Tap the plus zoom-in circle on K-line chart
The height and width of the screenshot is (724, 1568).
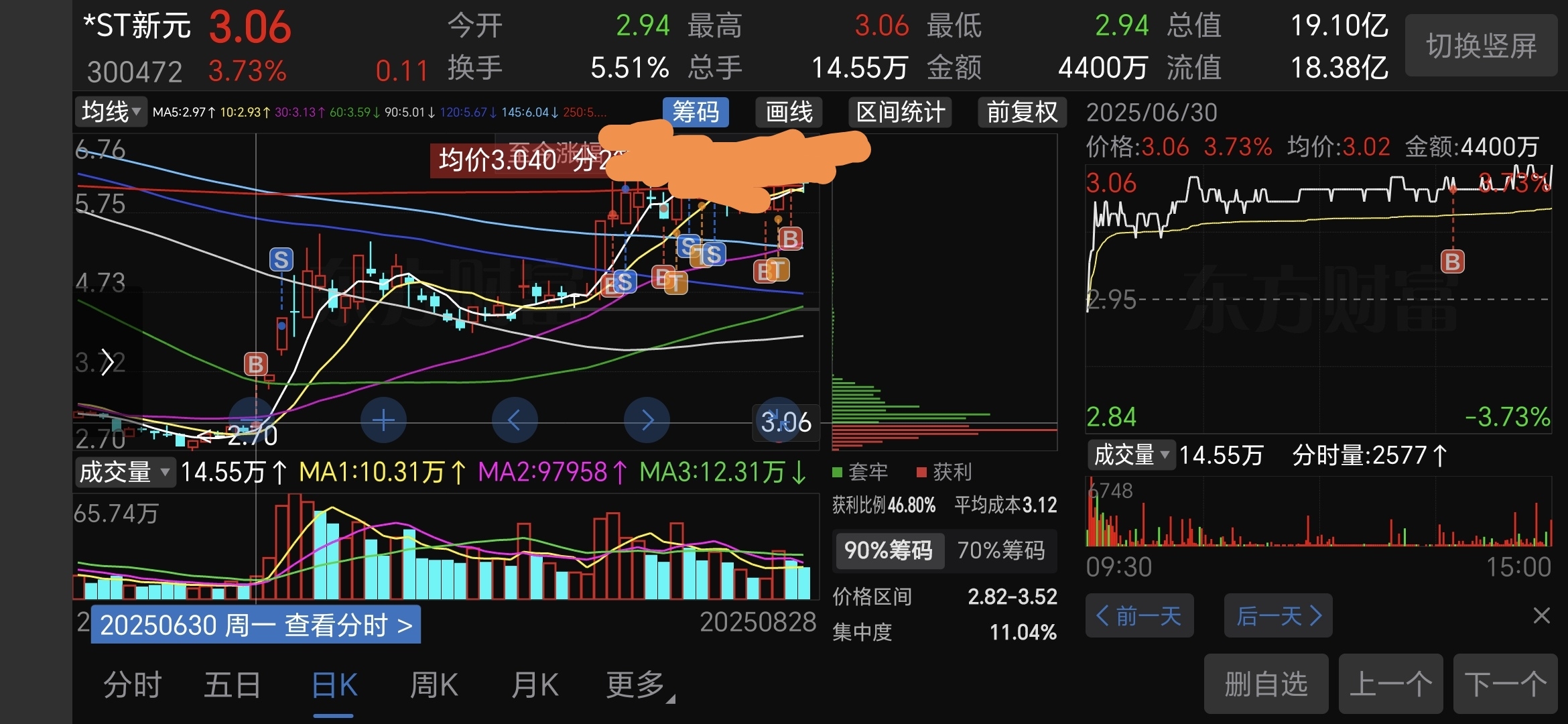(383, 420)
